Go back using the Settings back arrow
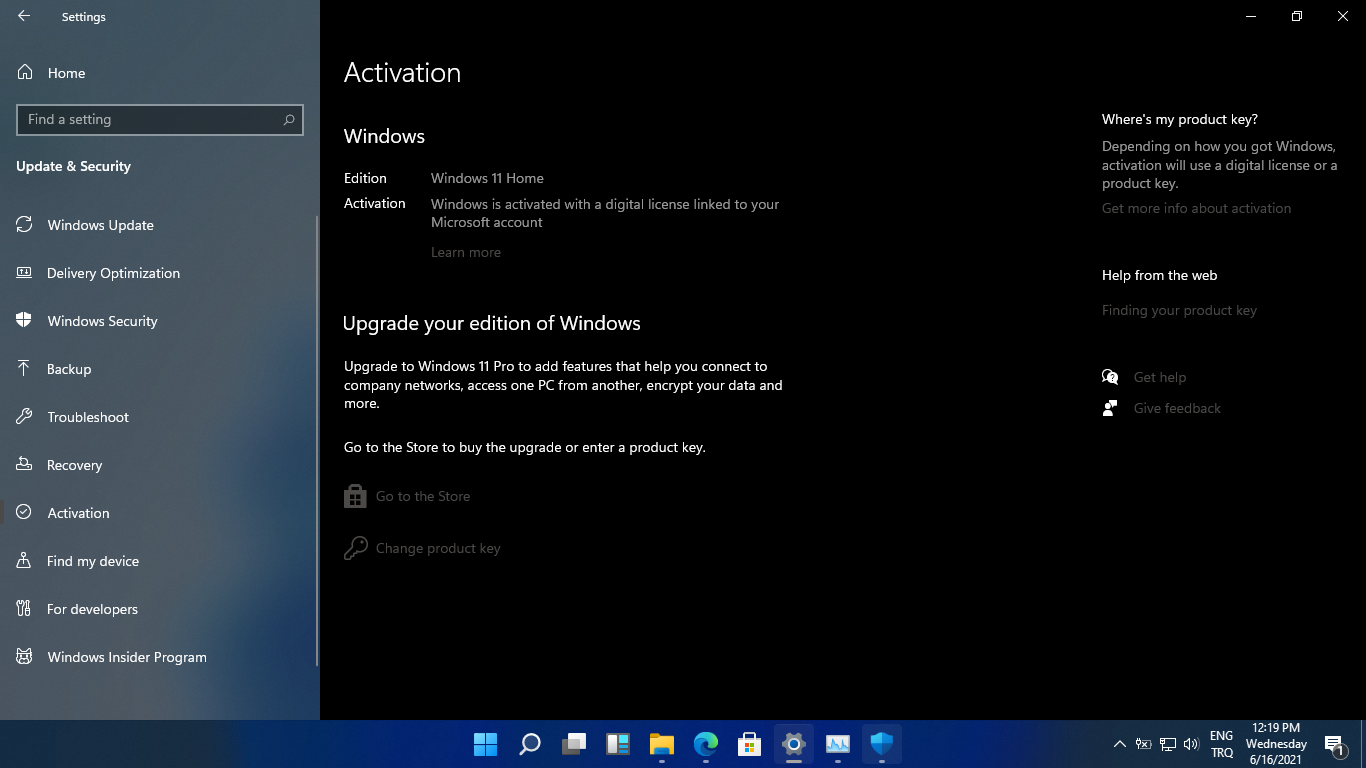The image size is (1366, 768). click(x=24, y=16)
